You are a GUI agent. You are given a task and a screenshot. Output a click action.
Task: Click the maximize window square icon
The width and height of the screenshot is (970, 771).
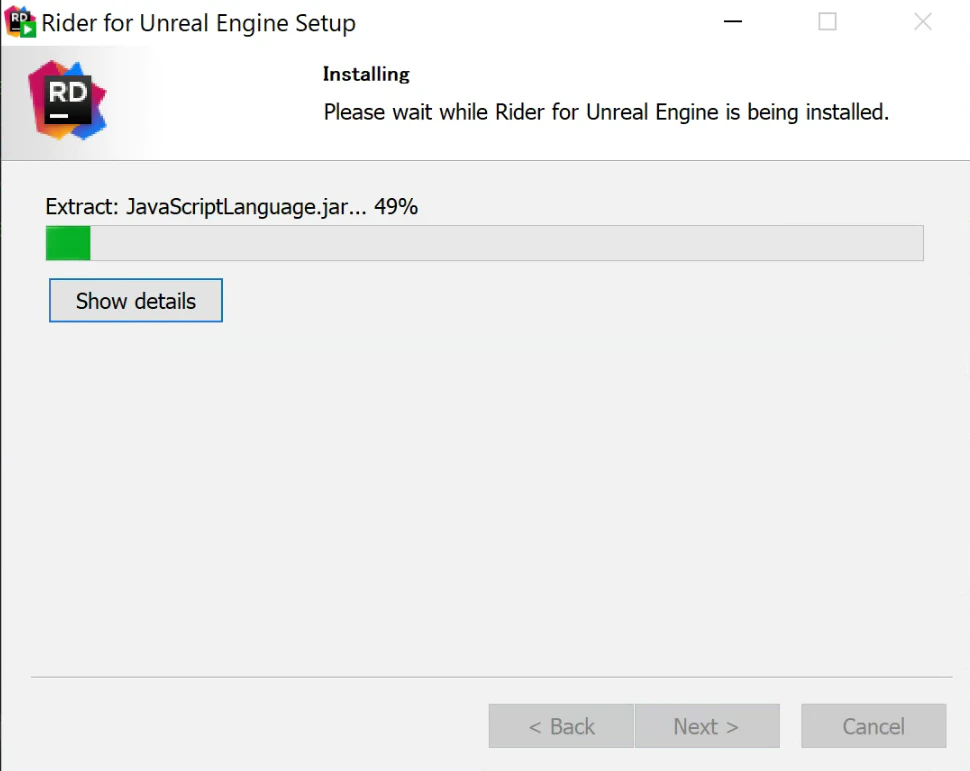[x=827, y=22]
